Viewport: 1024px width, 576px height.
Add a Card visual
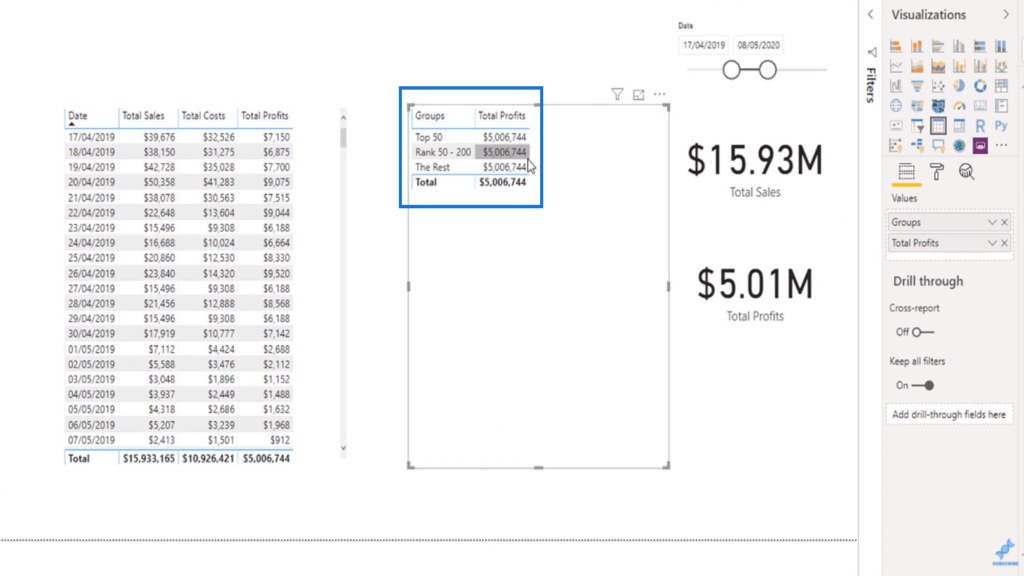[x=980, y=106]
